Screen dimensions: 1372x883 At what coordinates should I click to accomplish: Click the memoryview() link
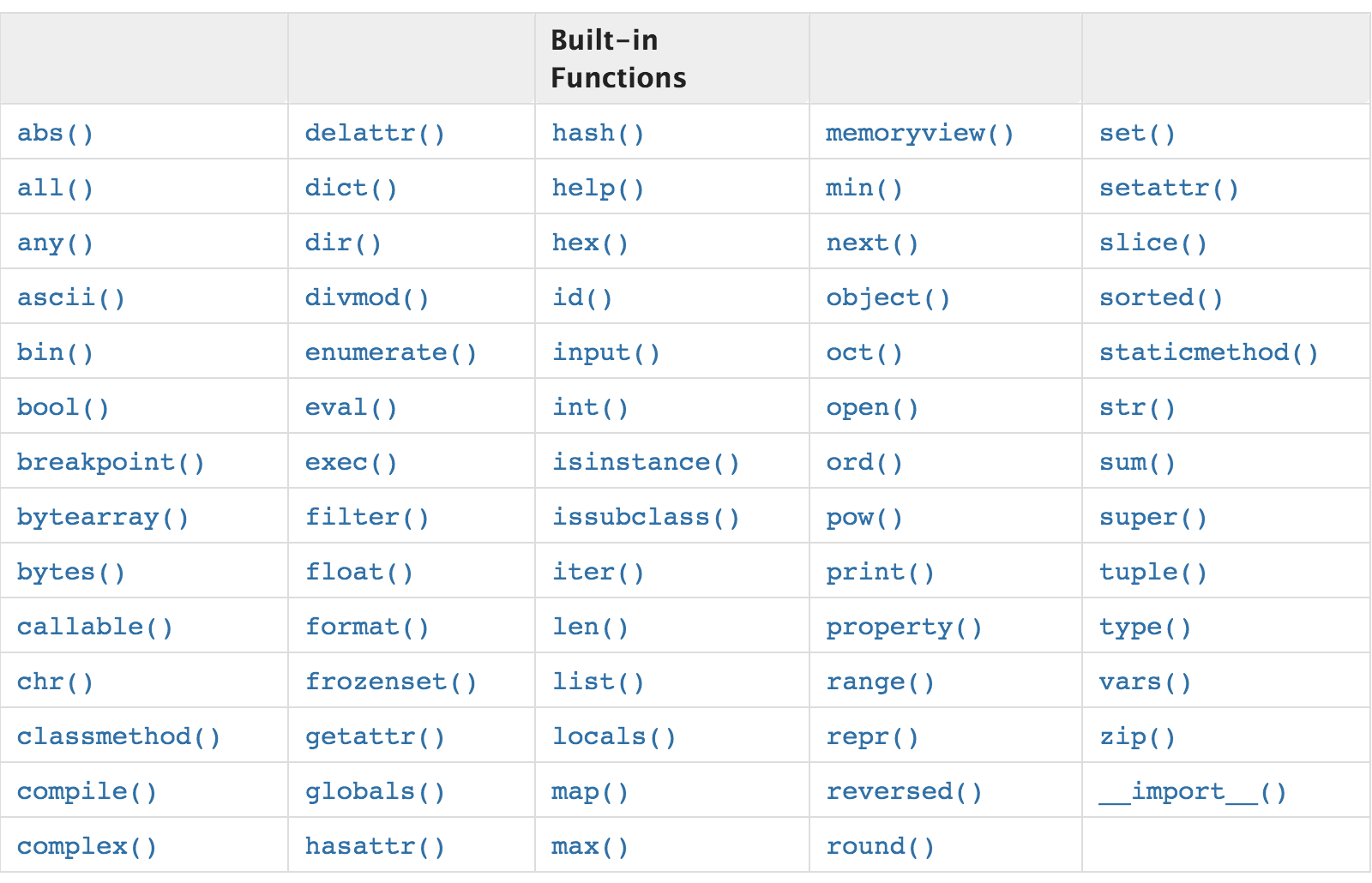click(919, 133)
